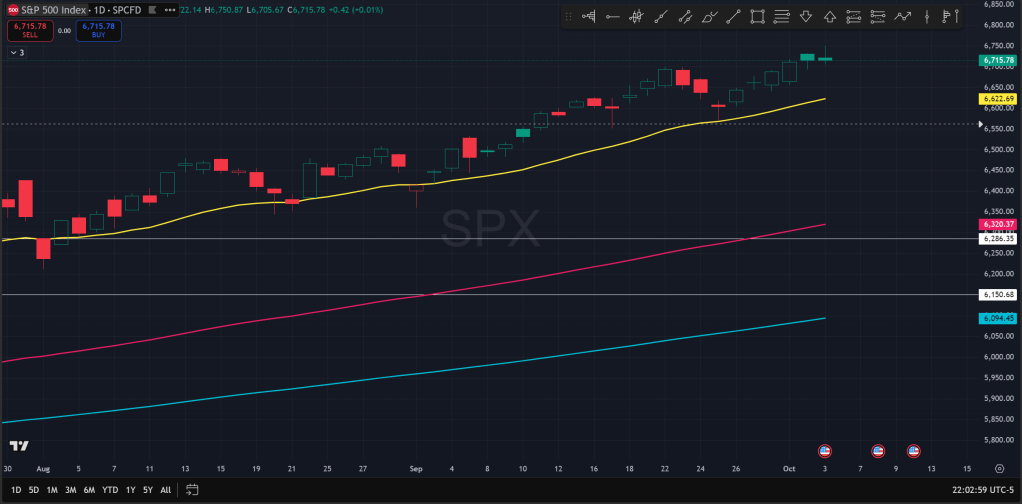1022x504 pixels.
Task: Click the yellow 6,622.69 moving average label
Action: [x=998, y=99]
